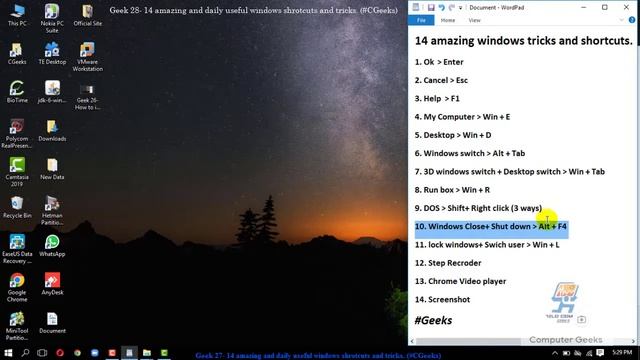Expand Customize Quick Access Toolbar dropdown

pyautogui.click(x=460, y=8)
